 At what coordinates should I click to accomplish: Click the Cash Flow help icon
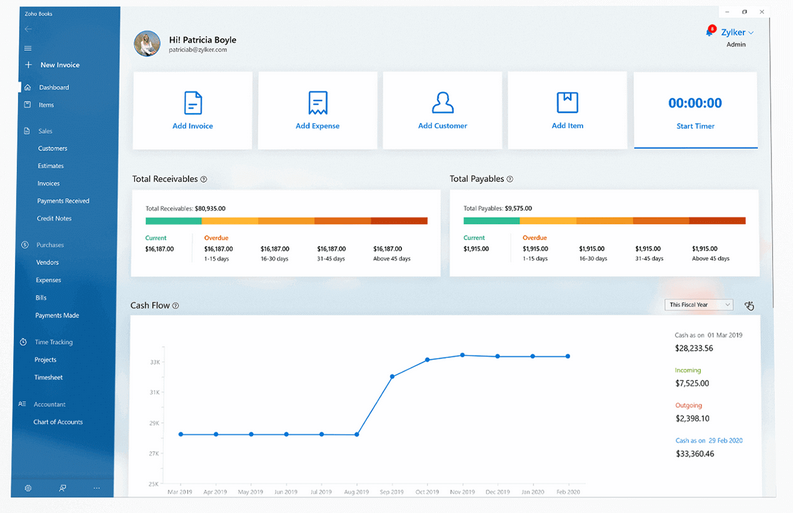pyautogui.click(x=175, y=306)
